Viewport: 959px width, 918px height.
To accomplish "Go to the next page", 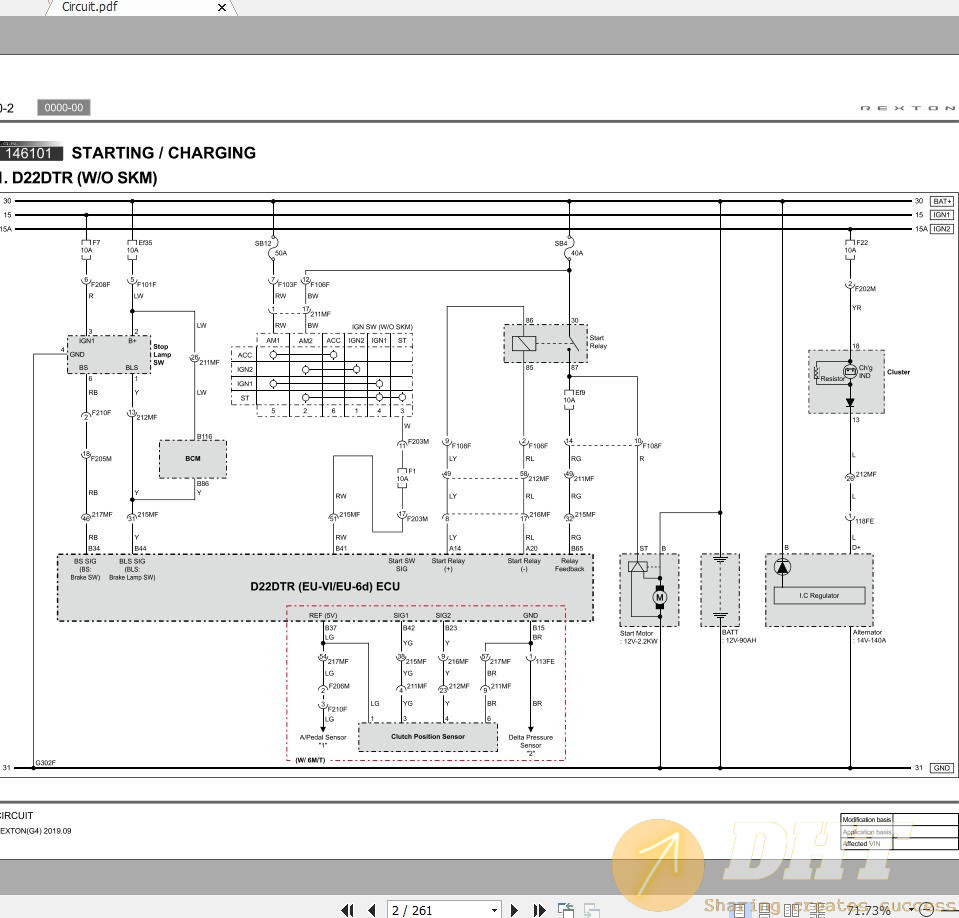I will point(514,910).
